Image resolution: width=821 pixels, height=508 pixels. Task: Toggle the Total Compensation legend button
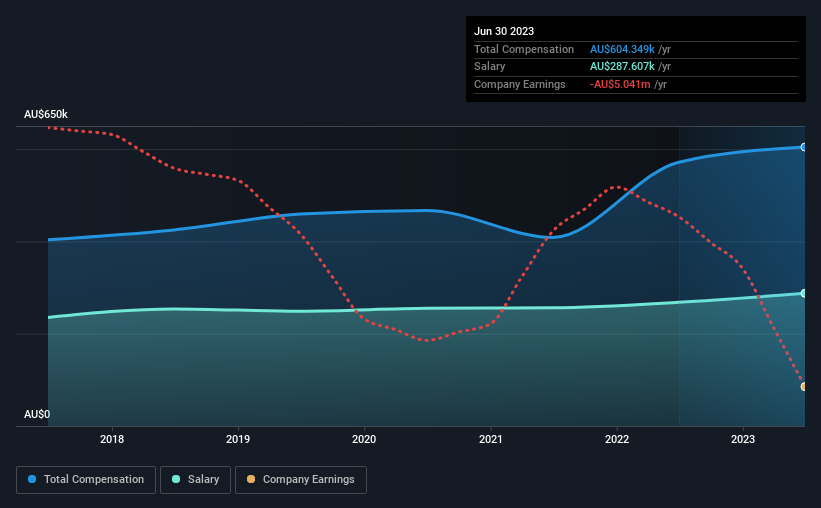pos(86,480)
